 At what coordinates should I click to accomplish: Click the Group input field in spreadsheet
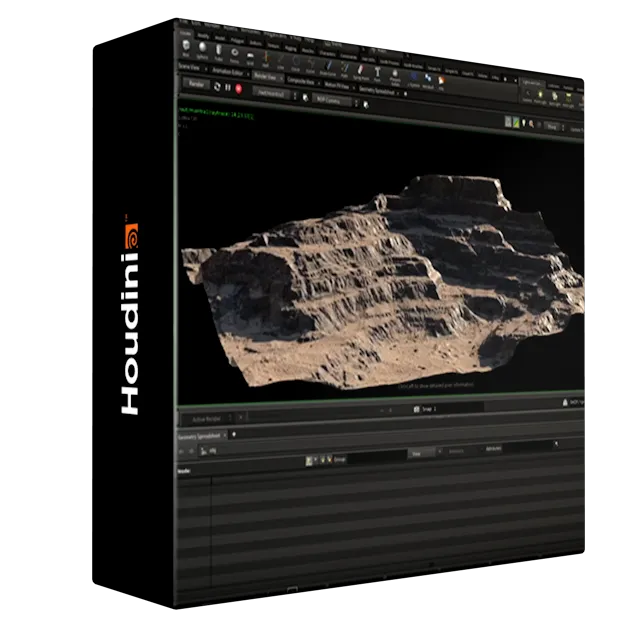[x=377, y=456]
